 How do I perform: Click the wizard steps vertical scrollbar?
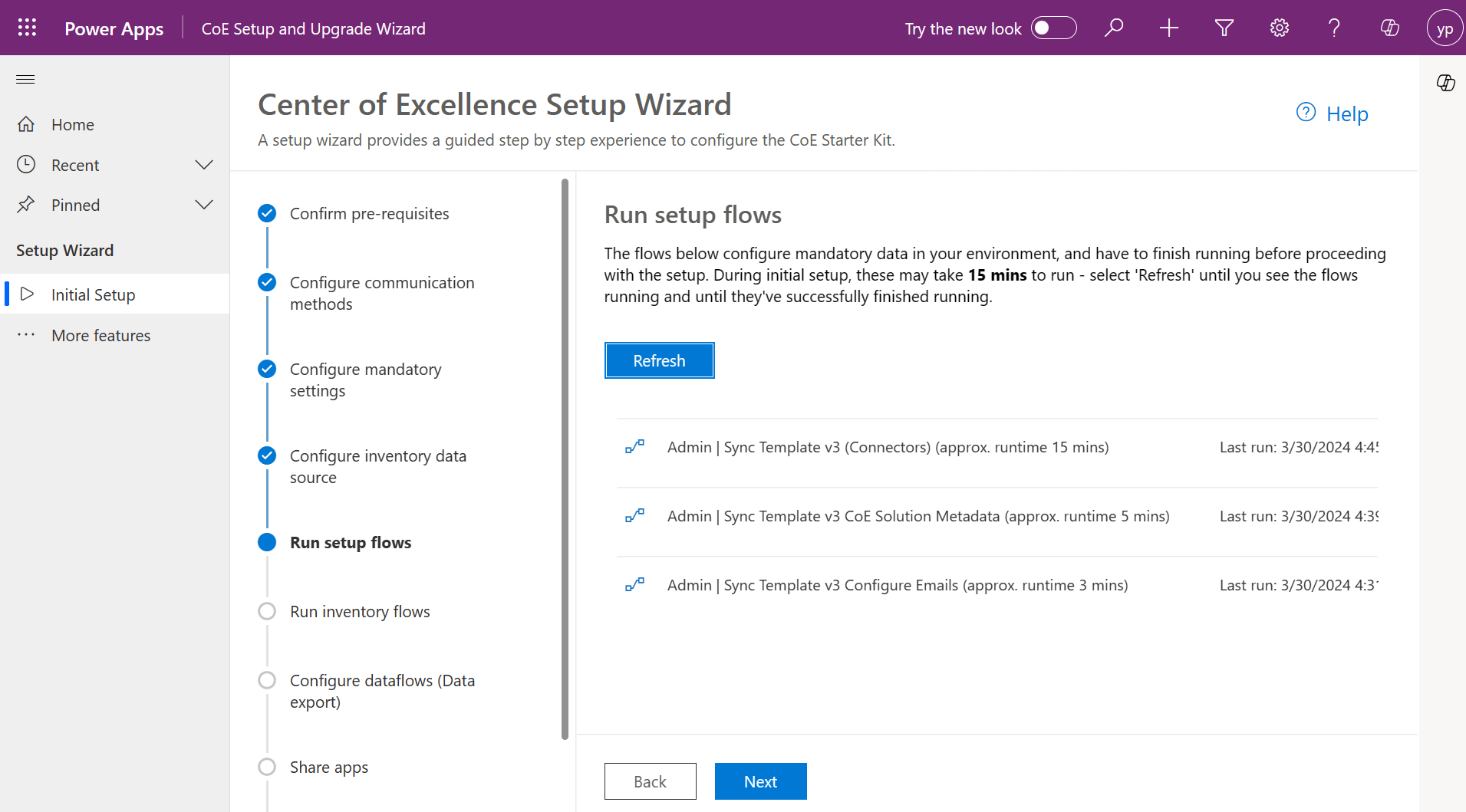[565, 460]
